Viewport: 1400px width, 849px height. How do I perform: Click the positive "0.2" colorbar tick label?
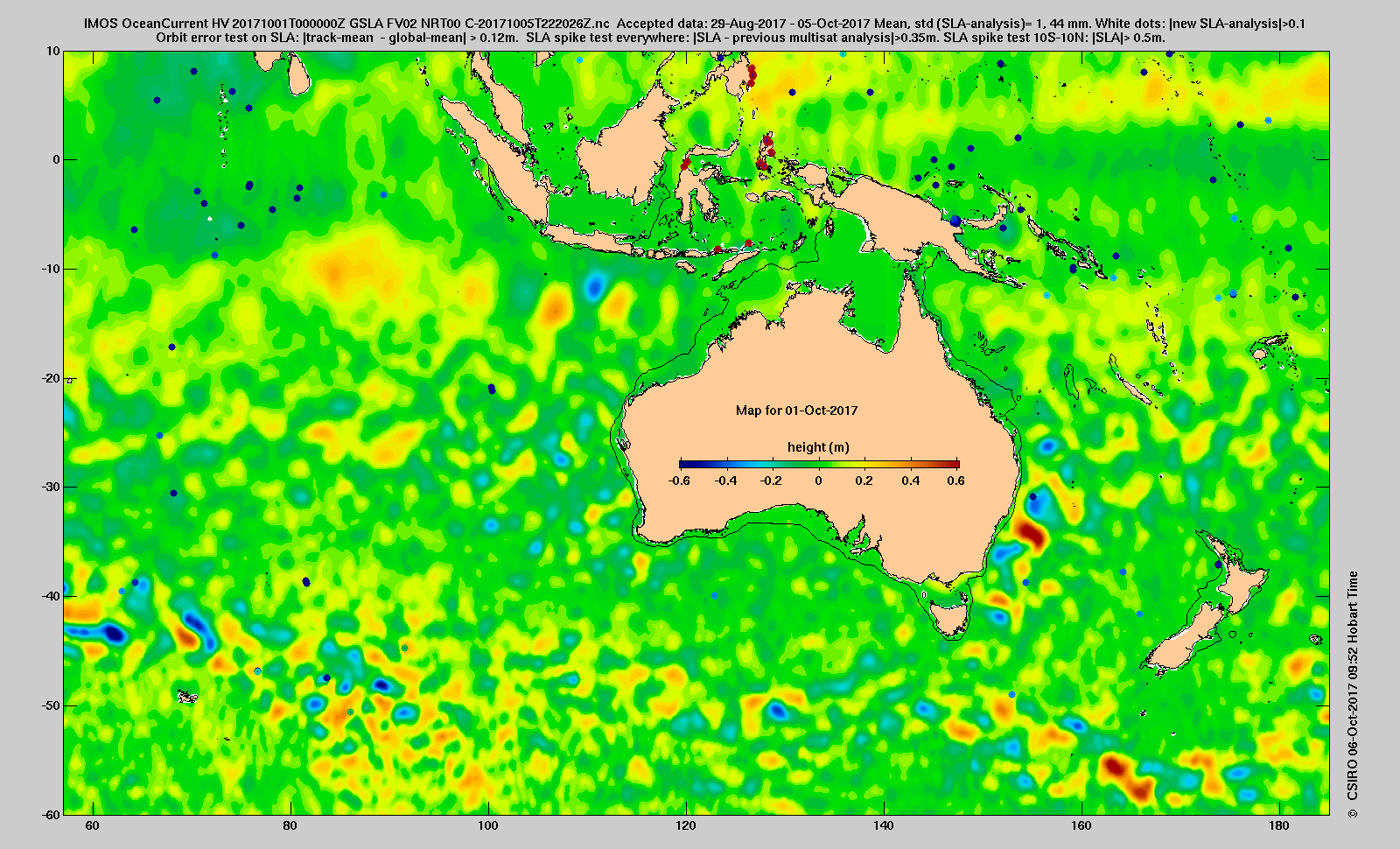[864, 481]
